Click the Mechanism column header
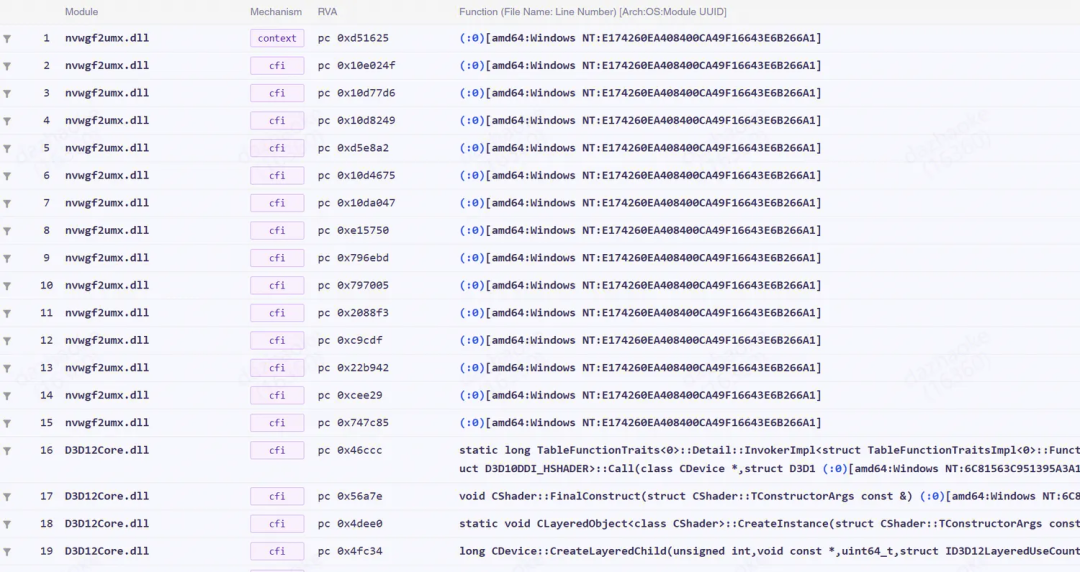Screen dimensions: 1080x572 276,12
